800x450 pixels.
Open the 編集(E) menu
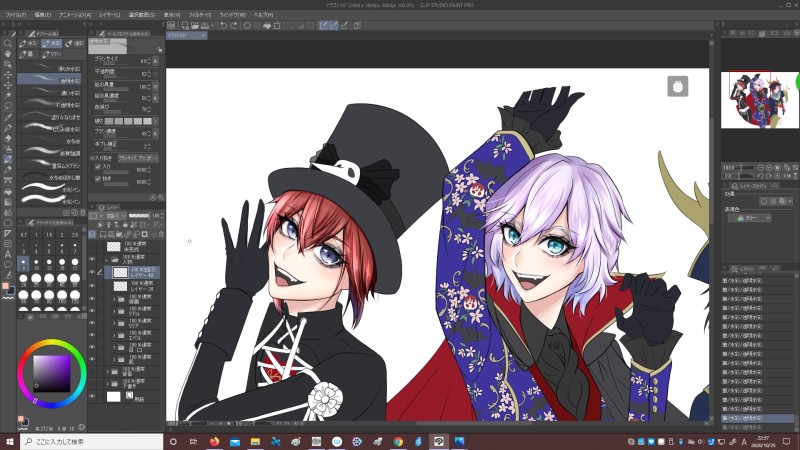click(x=43, y=15)
